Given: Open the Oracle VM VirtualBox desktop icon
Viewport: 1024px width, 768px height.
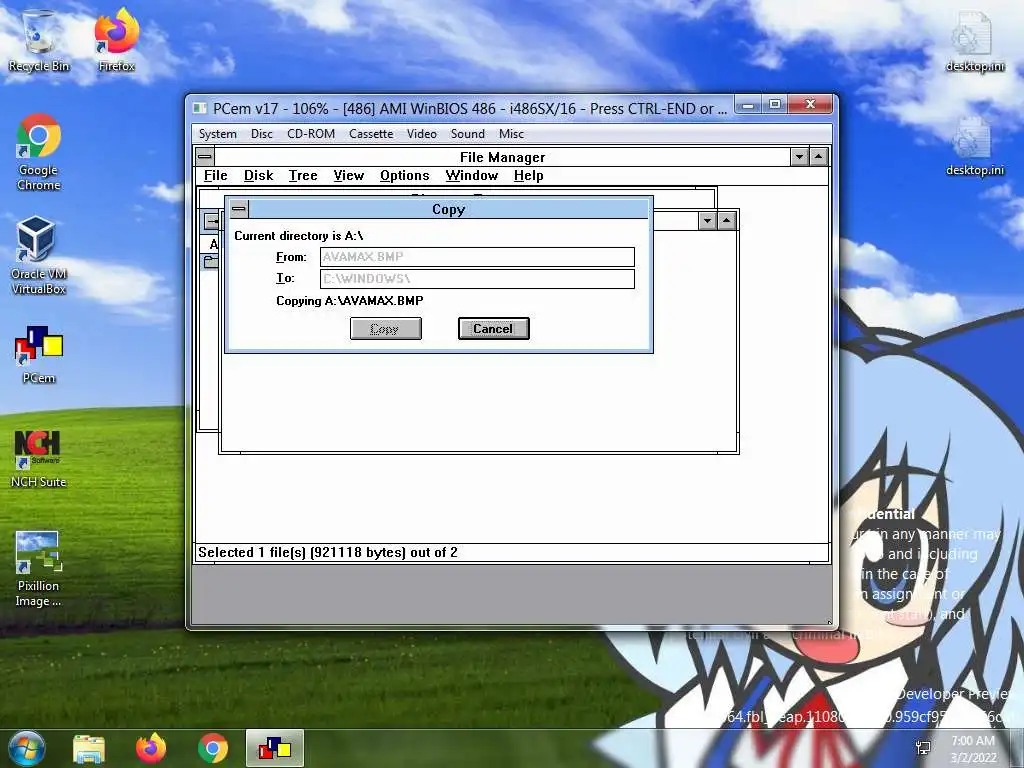Looking at the screenshot, I should [39, 256].
